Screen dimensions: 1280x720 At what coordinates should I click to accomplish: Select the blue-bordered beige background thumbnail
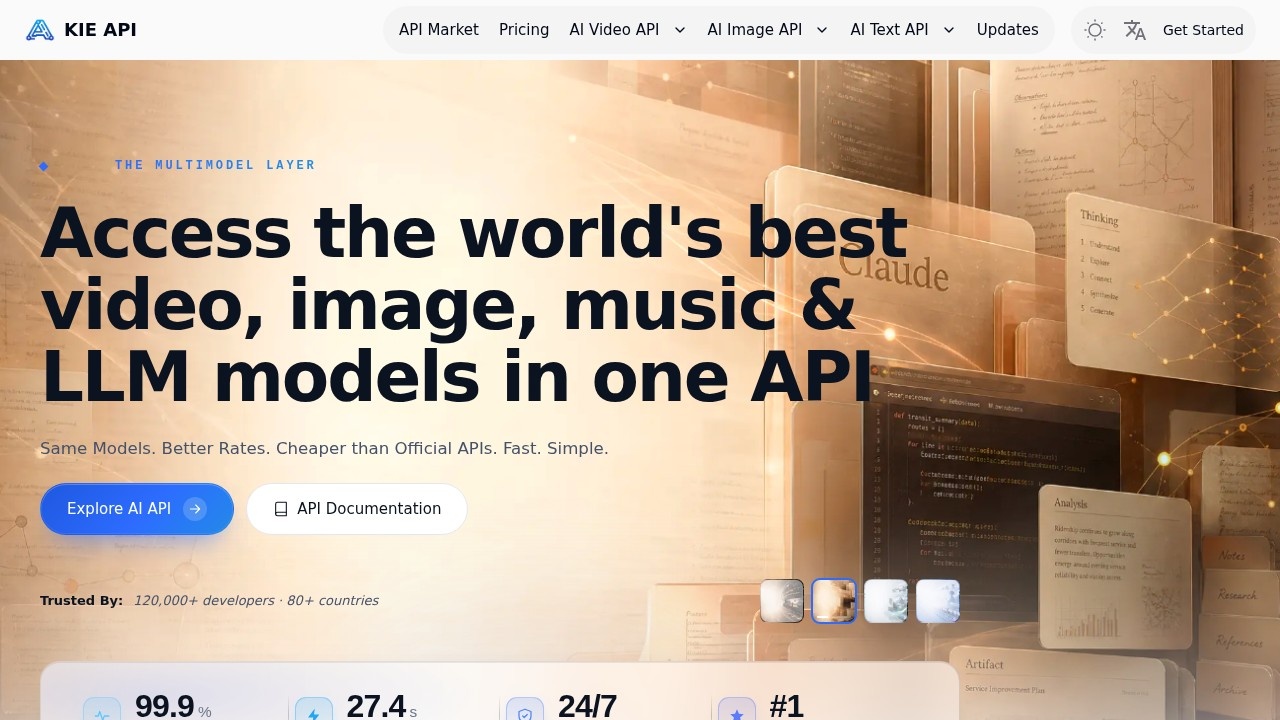click(834, 601)
